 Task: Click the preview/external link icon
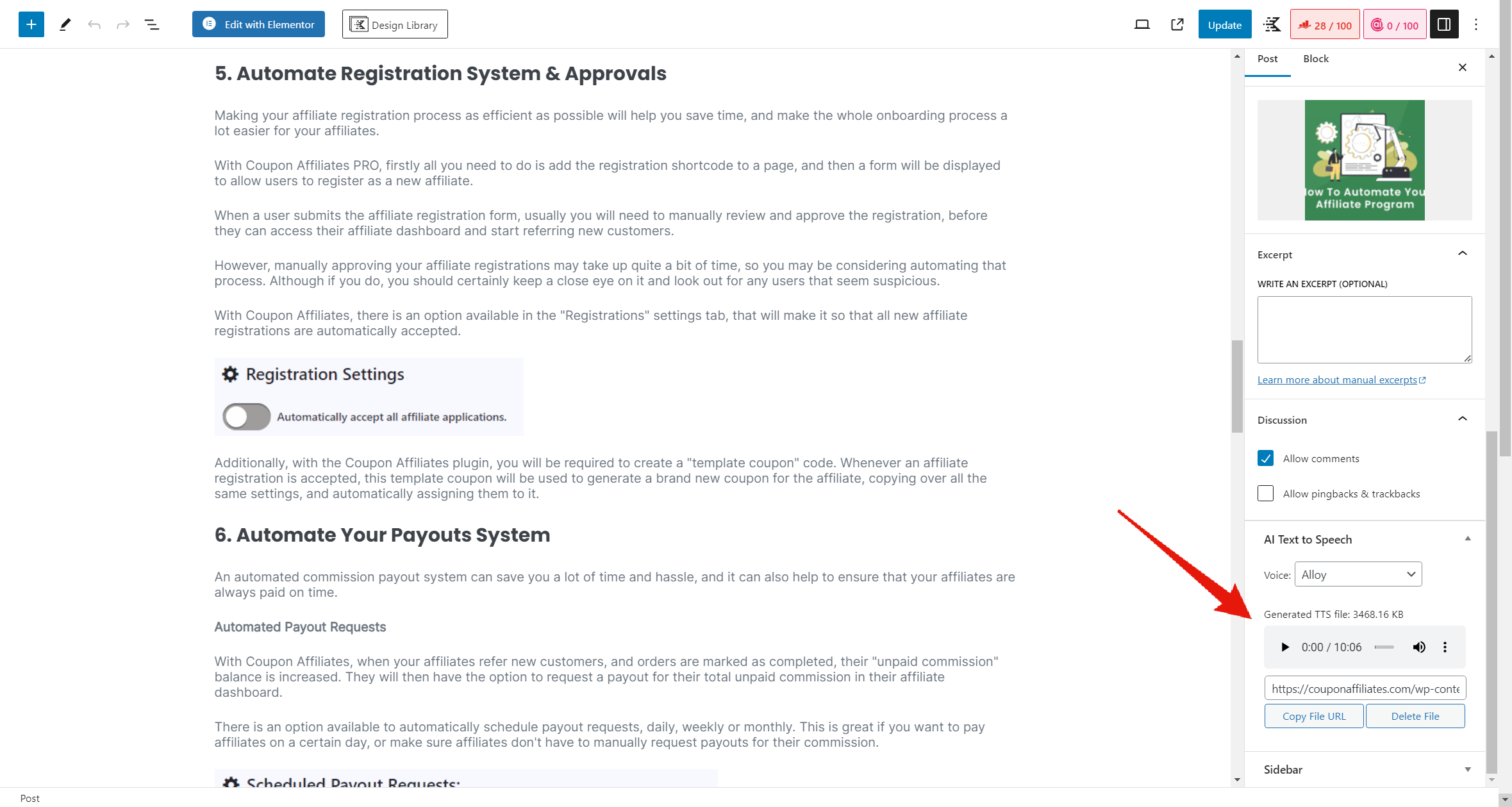pyautogui.click(x=1177, y=24)
